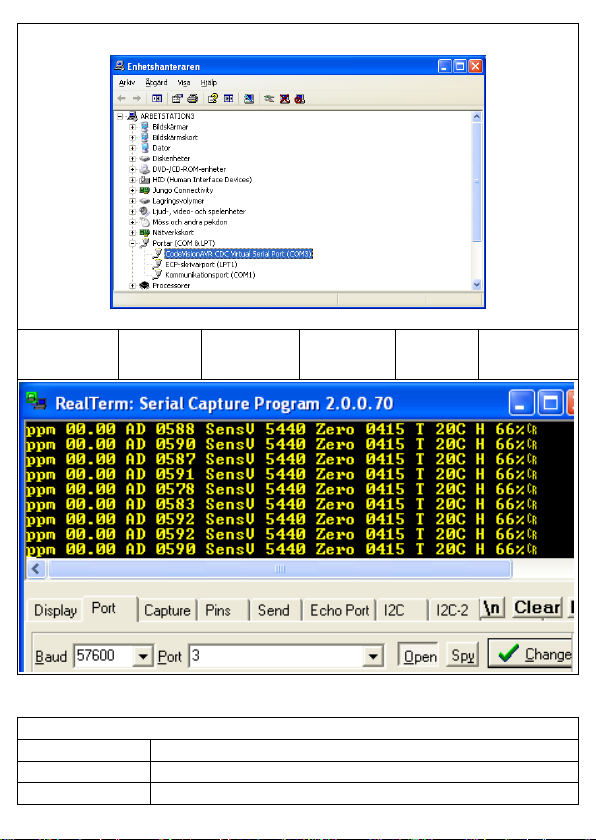Click the Print toolbar icon

click(193, 99)
